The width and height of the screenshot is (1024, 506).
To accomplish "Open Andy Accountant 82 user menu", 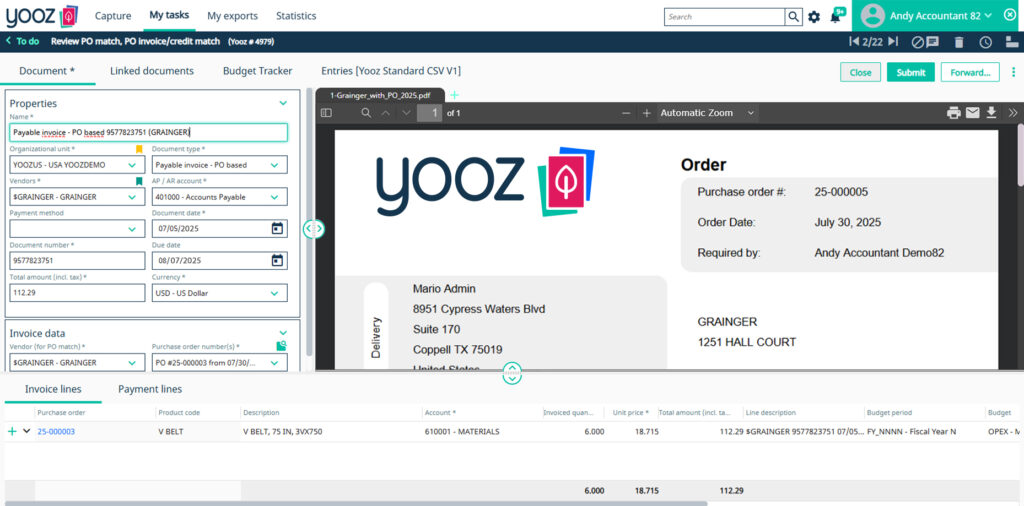I will (x=941, y=16).
